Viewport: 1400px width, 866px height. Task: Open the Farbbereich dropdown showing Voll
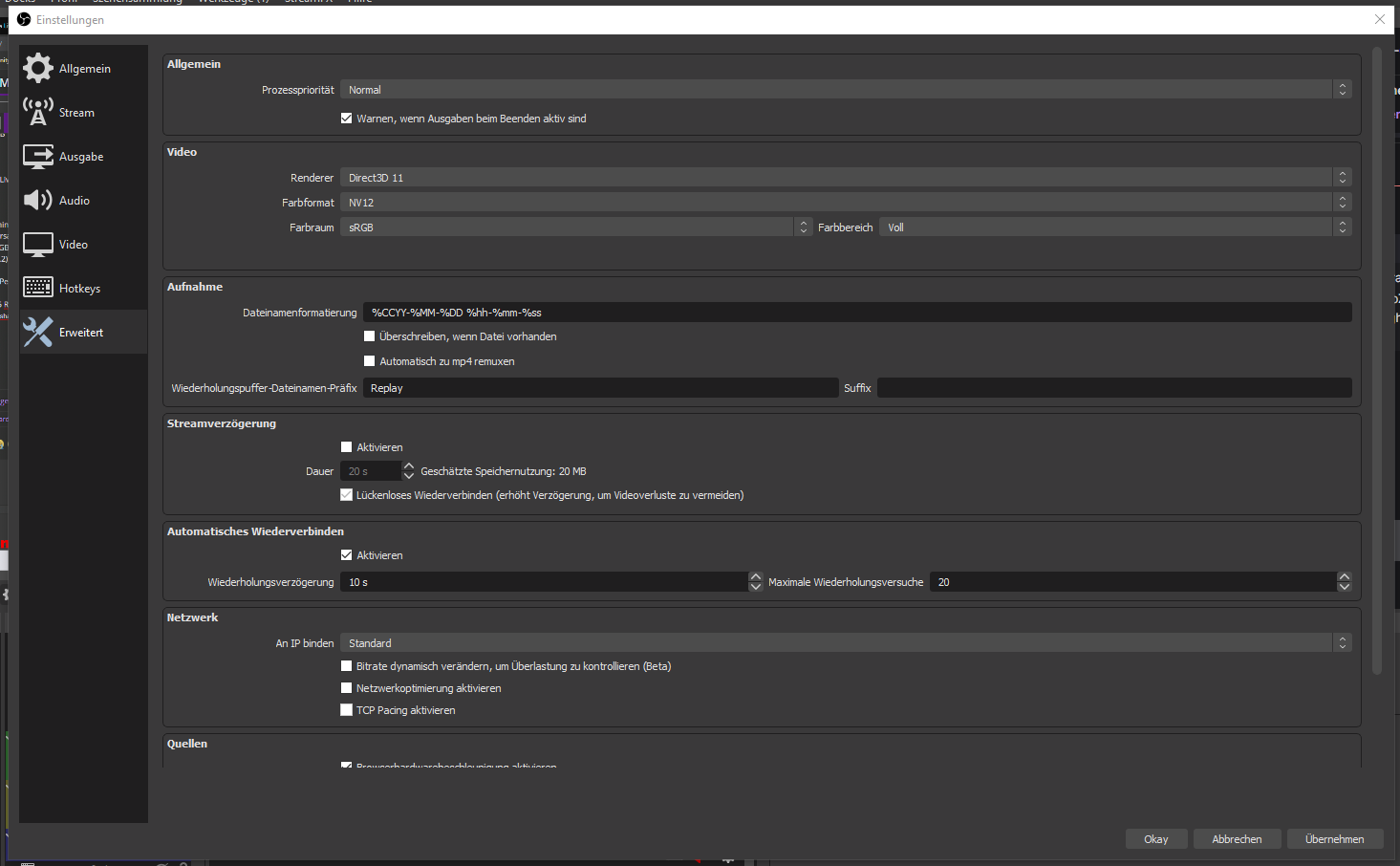(1114, 227)
